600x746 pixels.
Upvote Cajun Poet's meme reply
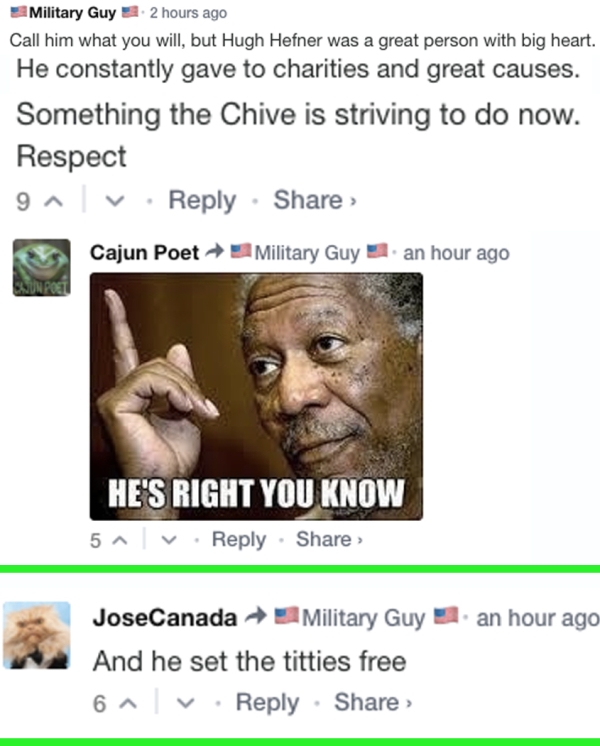(x=119, y=540)
